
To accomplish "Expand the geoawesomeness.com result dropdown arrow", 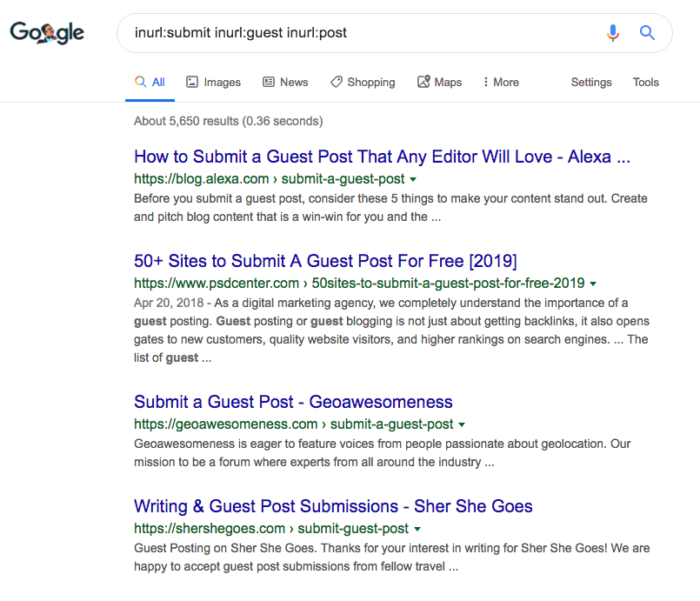I will coord(462,425).
